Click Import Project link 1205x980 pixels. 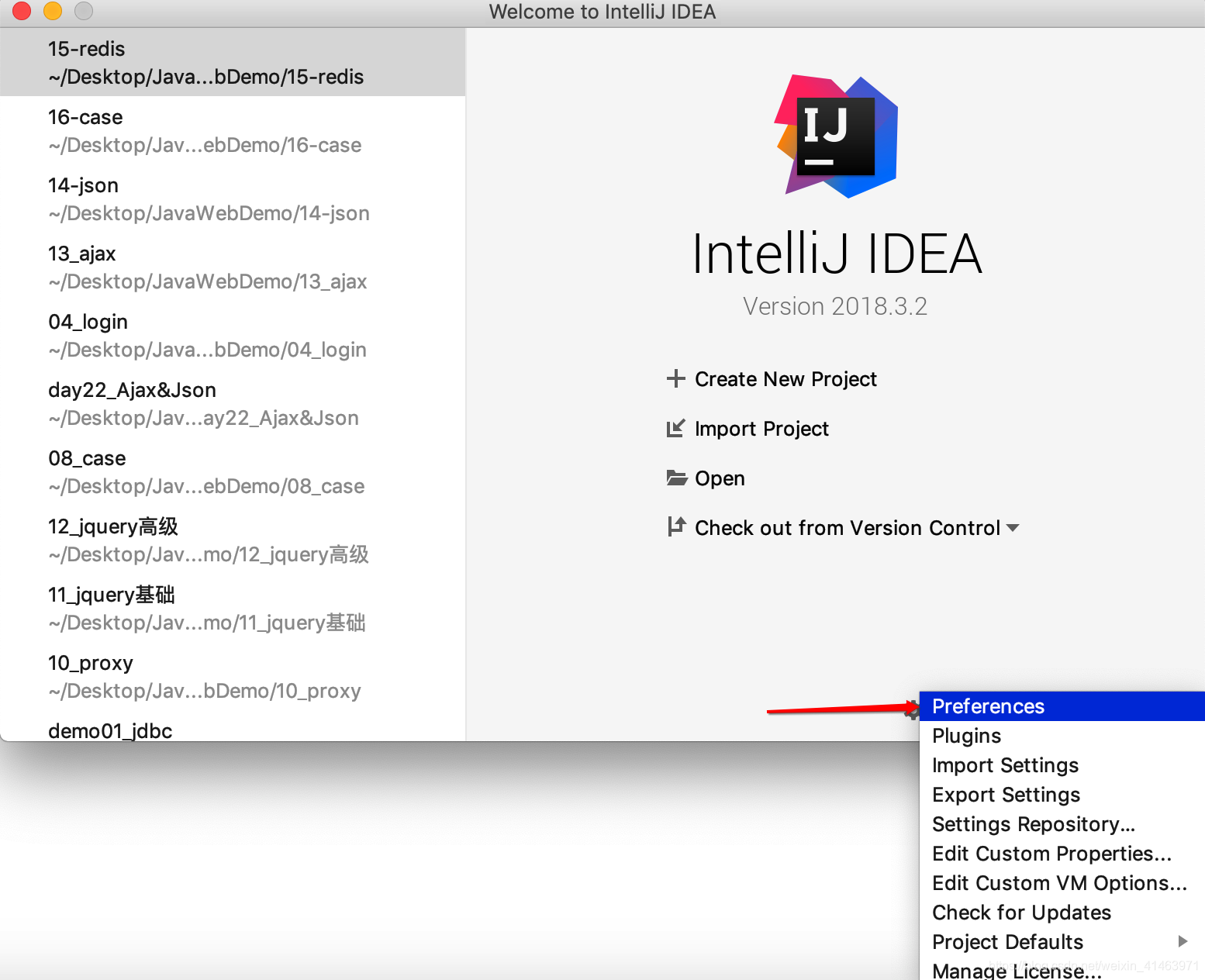point(761,429)
